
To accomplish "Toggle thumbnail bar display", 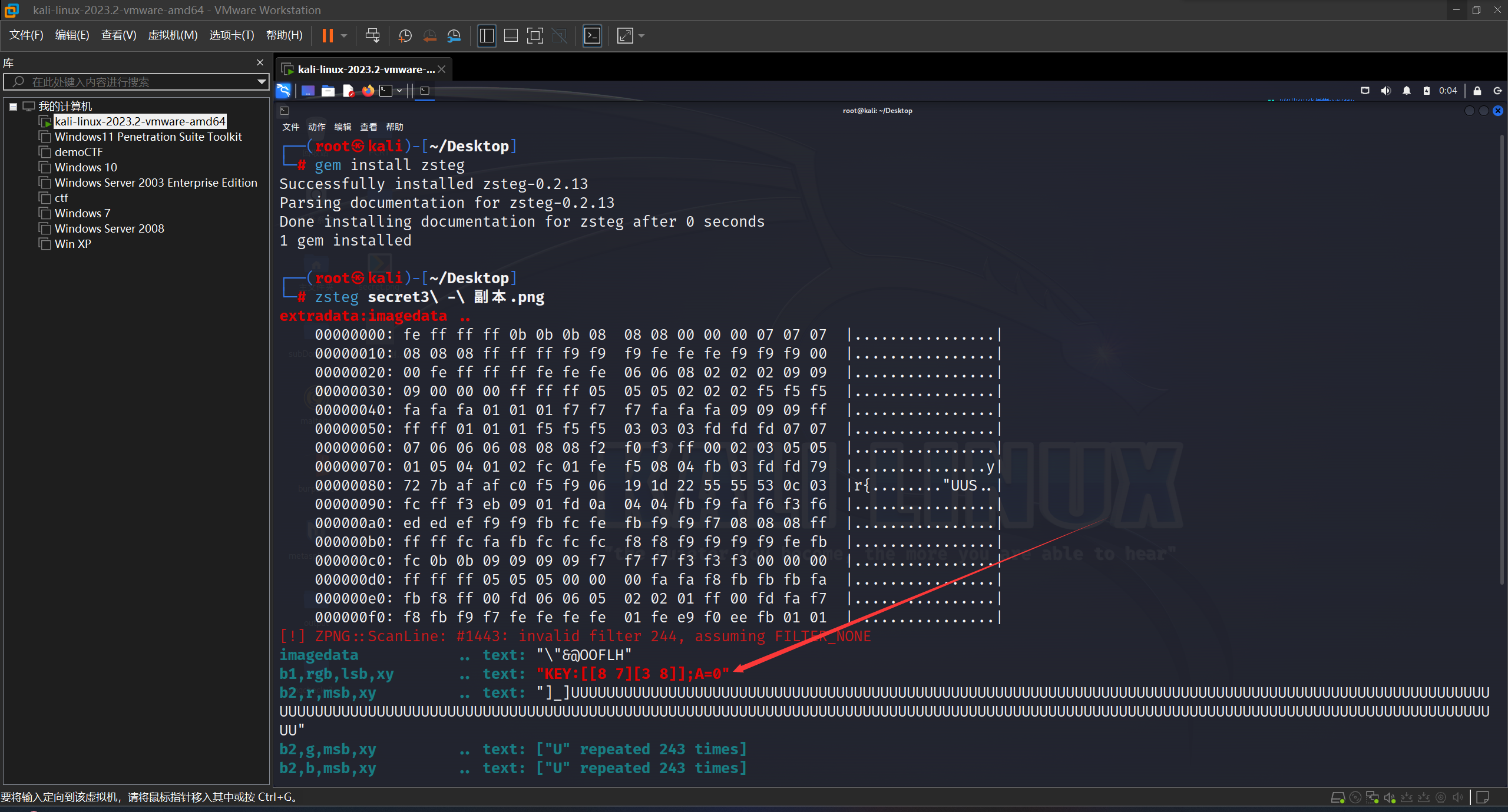I will (x=511, y=36).
